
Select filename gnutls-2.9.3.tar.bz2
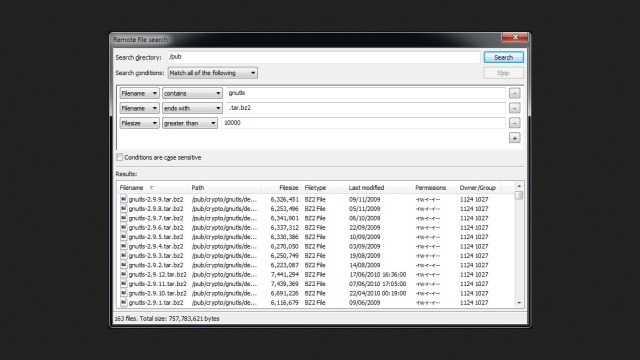(x=156, y=256)
